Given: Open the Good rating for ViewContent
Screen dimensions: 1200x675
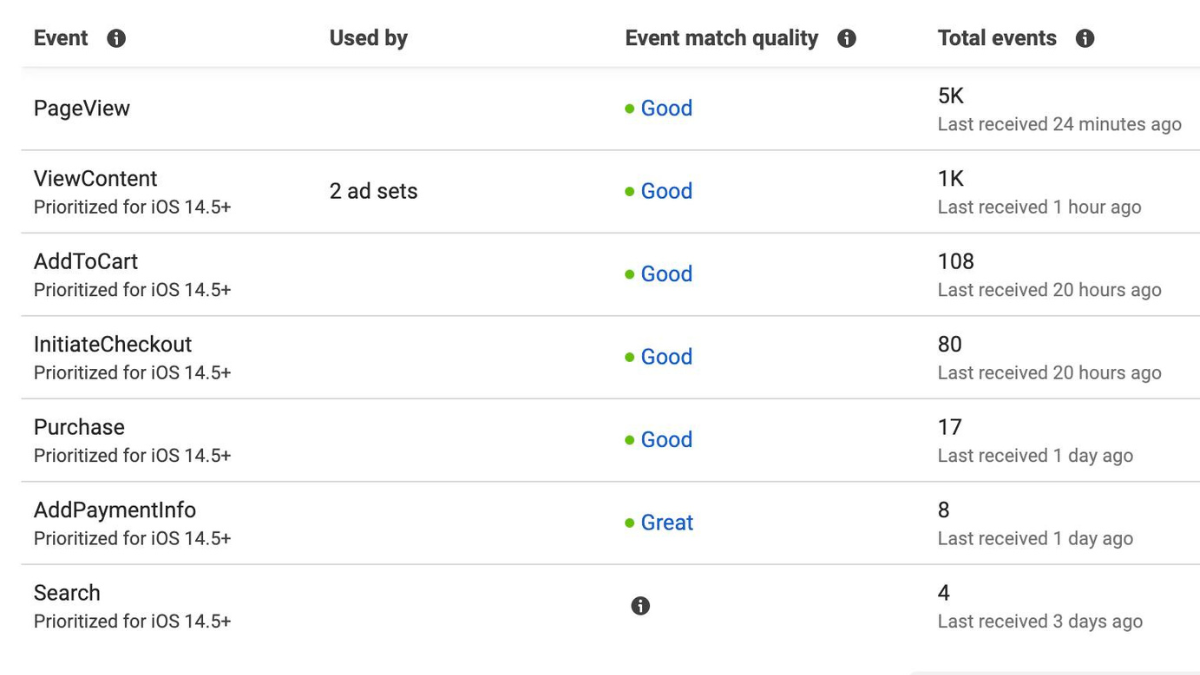Looking at the screenshot, I should pyautogui.click(x=666, y=191).
